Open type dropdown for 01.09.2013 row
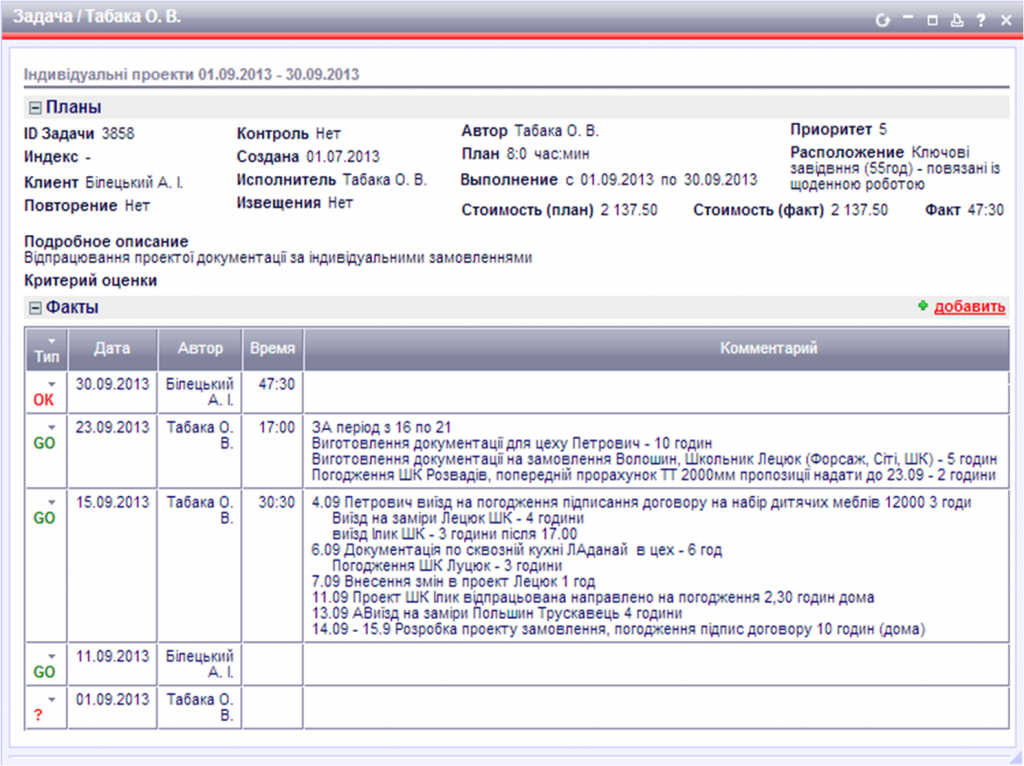The width and height of the screenshot is (1024, 766). [x=52, y=699]
